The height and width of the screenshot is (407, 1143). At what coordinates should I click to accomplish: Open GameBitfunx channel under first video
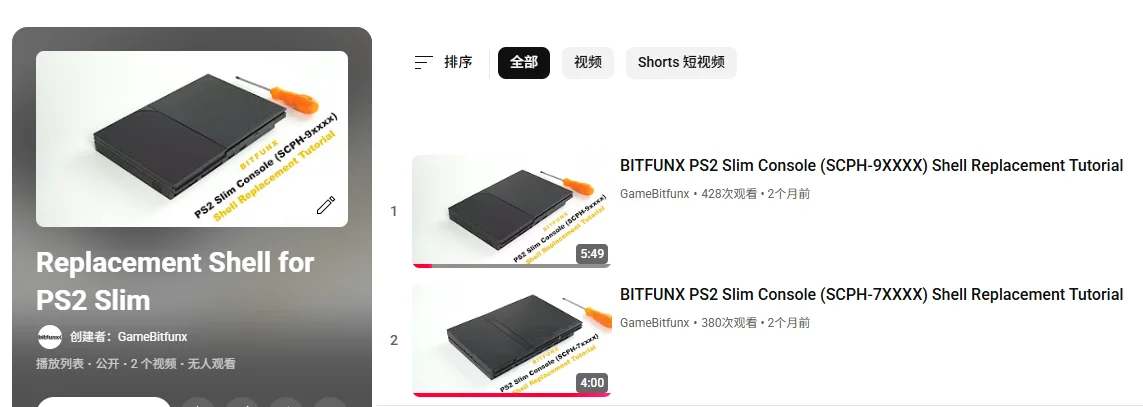pos(654,194)
